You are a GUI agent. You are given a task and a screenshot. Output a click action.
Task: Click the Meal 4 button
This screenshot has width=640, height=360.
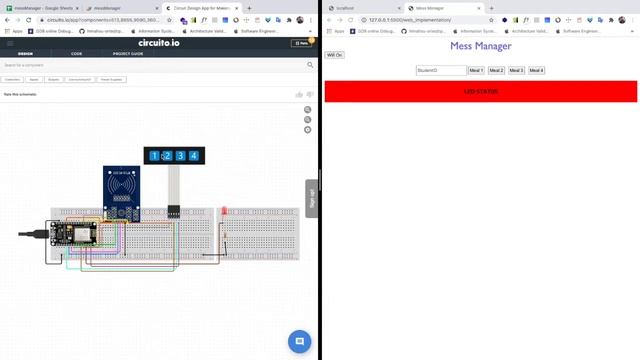(x=536, y=70)
